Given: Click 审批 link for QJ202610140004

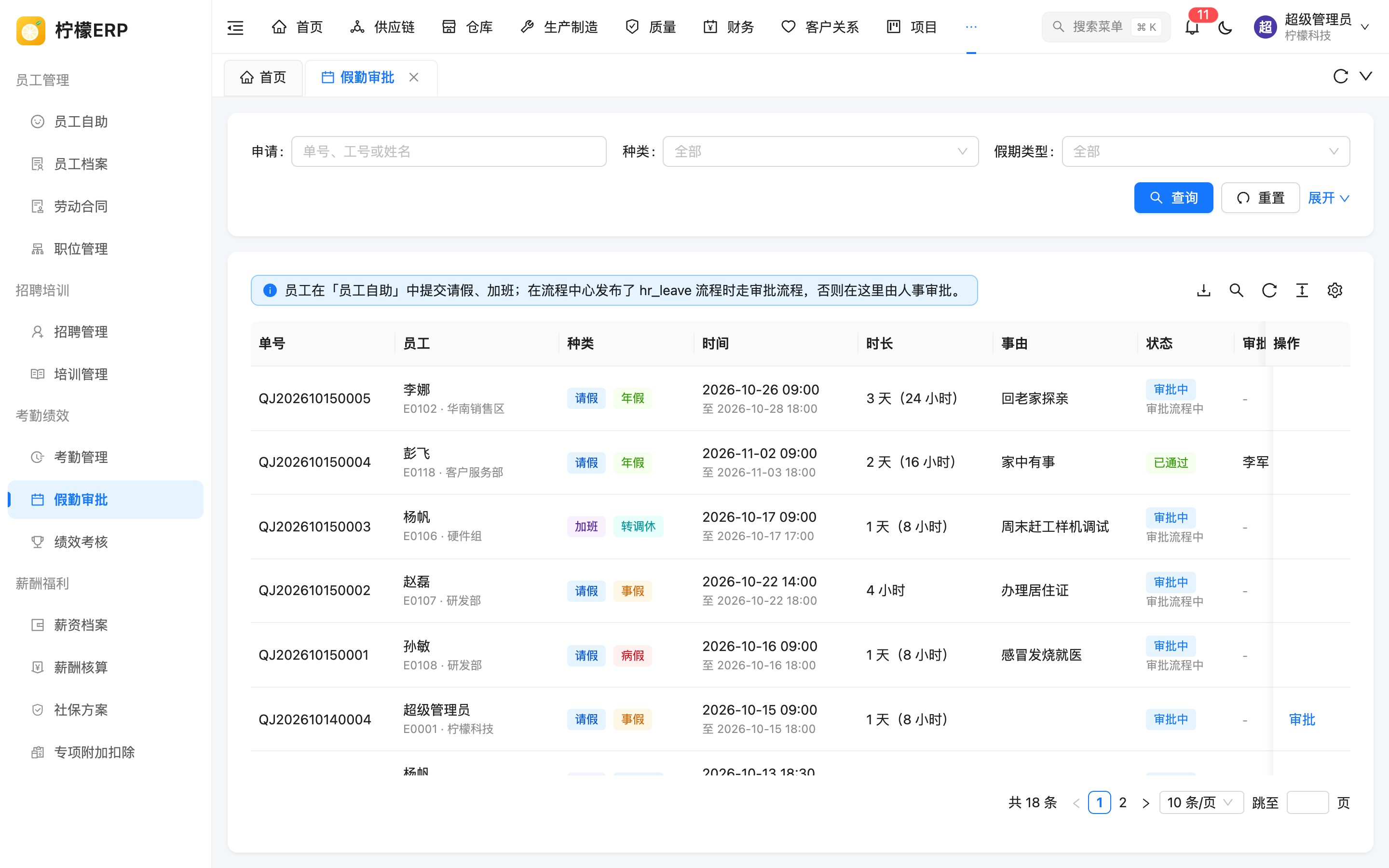Looking at the screenshot, I should pos(1302,720).
